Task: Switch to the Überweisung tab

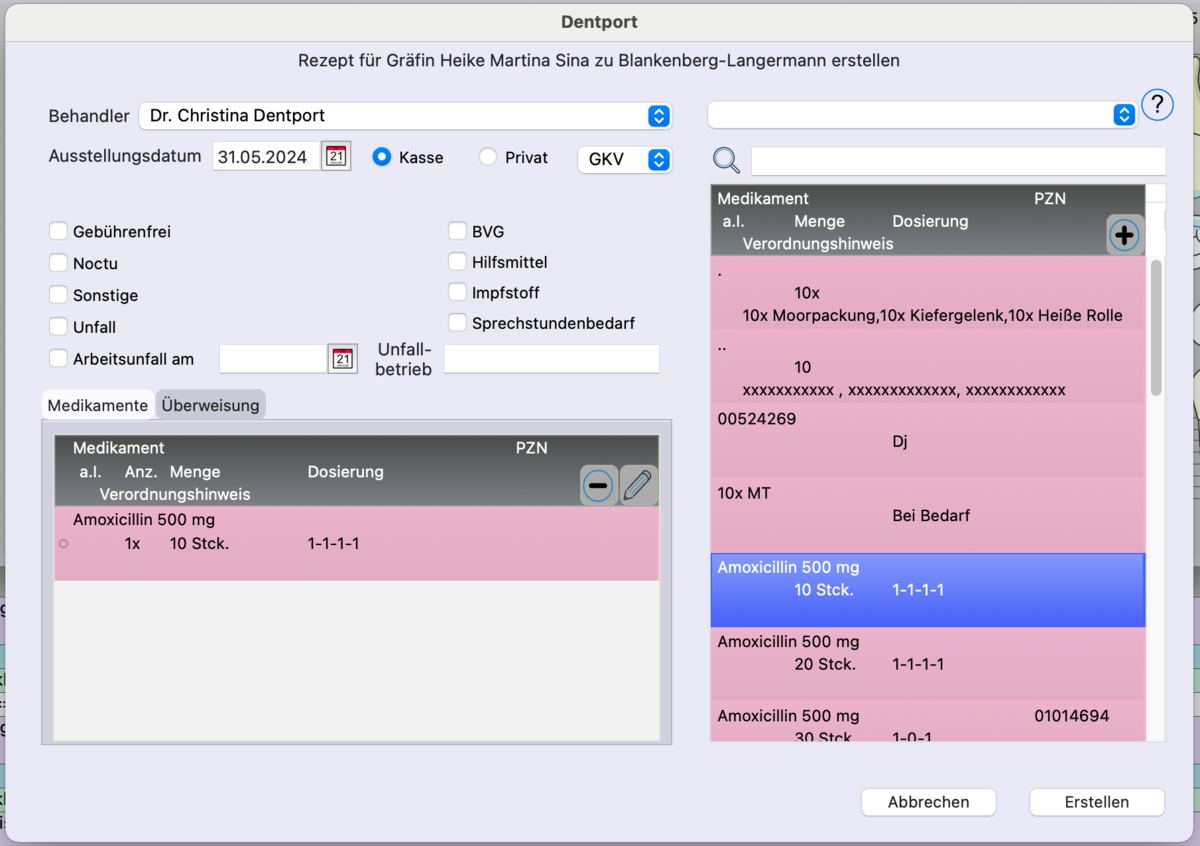Action: tap(210, 405)
